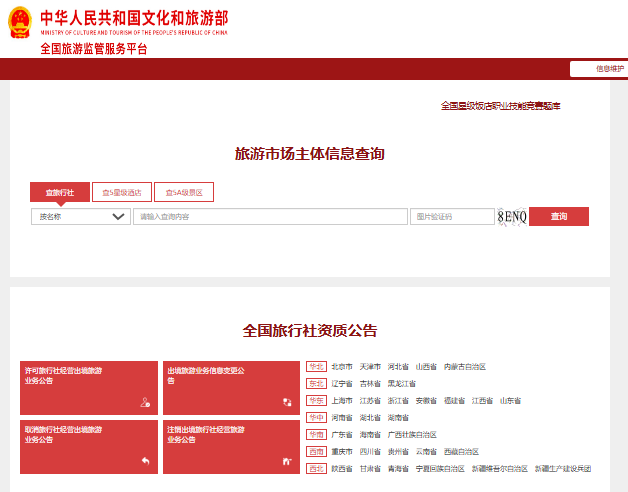Click the 图片验证码 captcha input field
This screenshot has width=628, height=492.
click(x=451, y=216)
